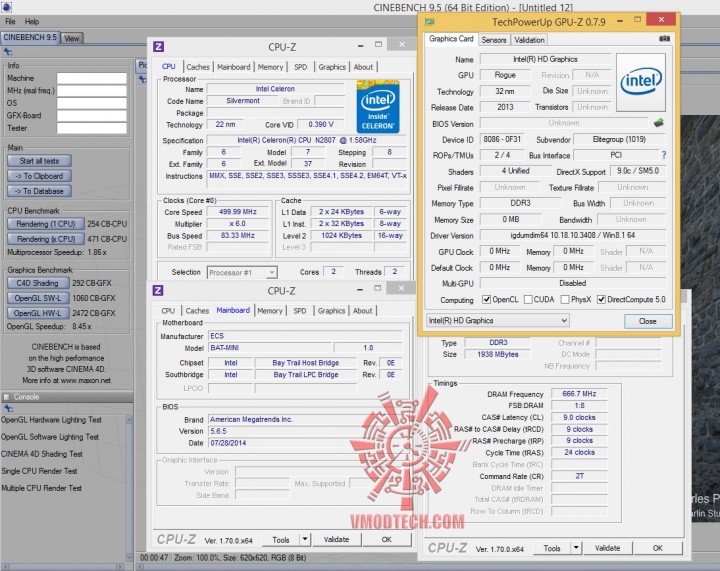Click the pin icon under the Console header
Image resolution: width=720 pixels, height=571 pixels.
(x=7, y=408)
